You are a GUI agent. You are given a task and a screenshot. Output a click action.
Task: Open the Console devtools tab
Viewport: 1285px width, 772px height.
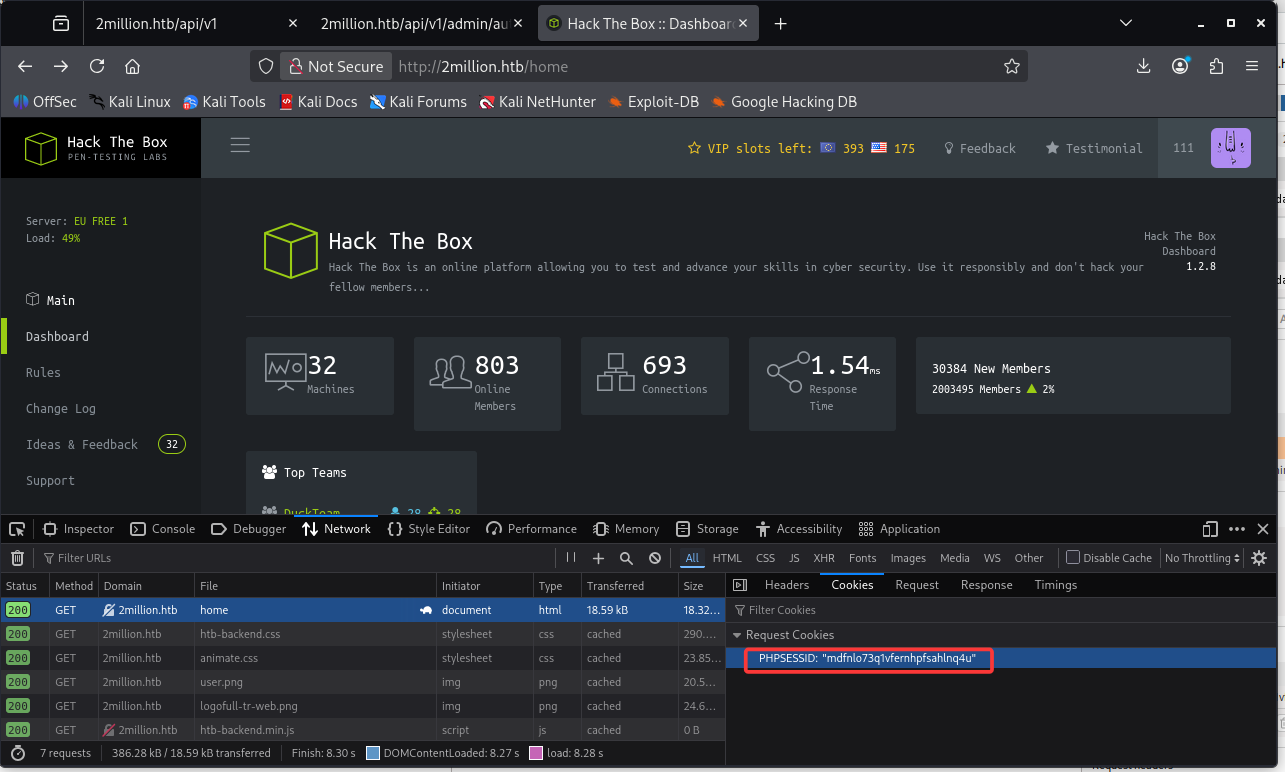tap(173, 529)
